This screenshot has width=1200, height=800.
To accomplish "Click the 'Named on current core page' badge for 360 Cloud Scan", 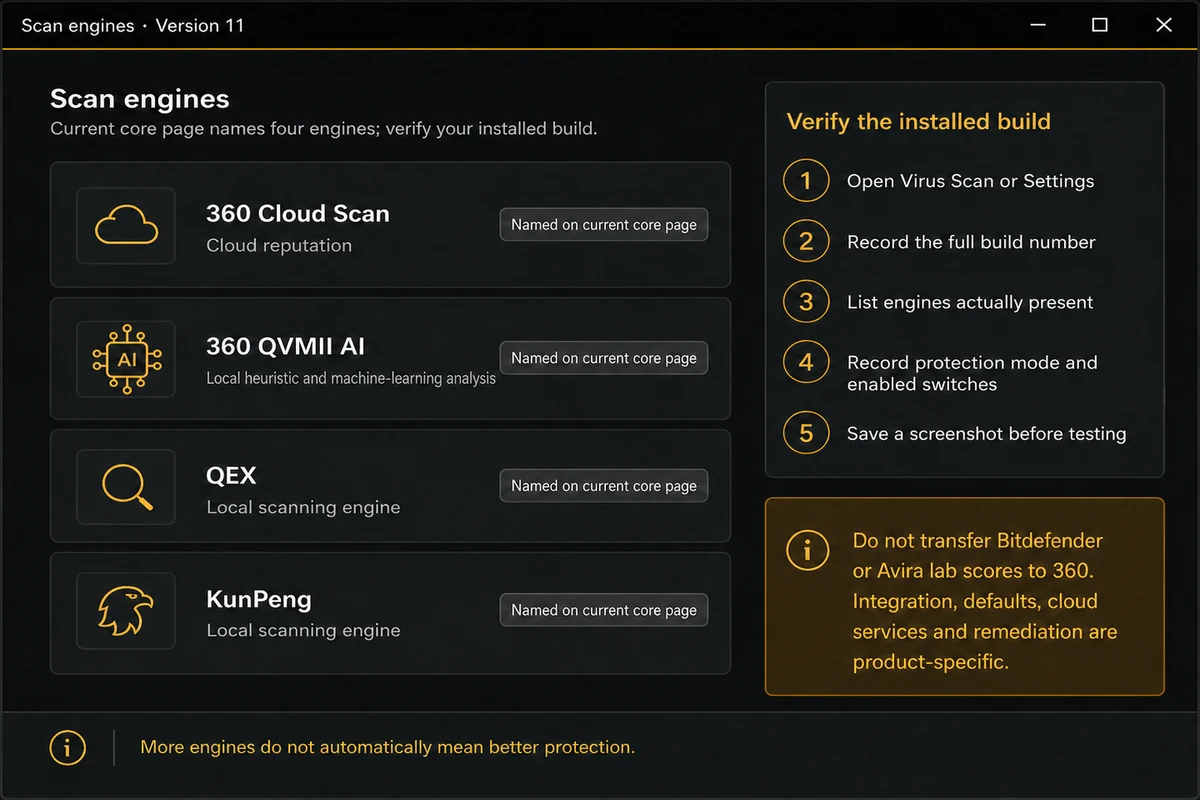I will coord(604,225).
